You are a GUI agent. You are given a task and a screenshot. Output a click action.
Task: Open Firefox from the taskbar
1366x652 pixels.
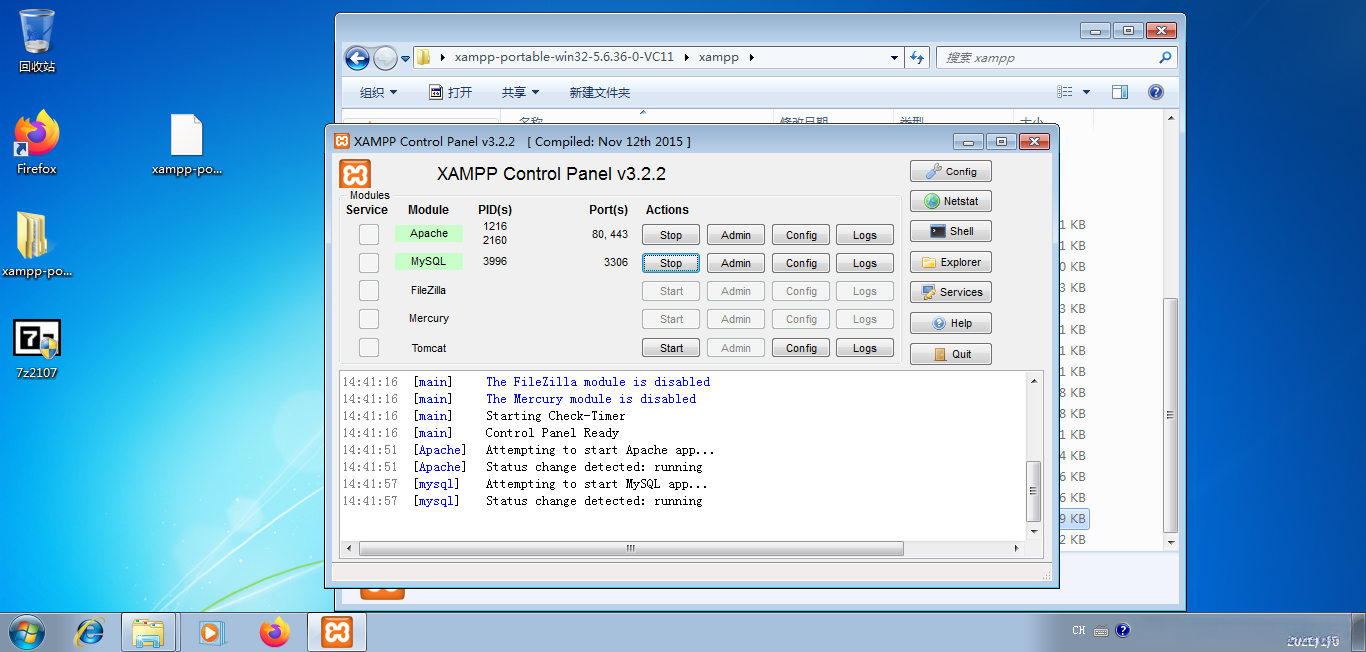click(274, 632)
